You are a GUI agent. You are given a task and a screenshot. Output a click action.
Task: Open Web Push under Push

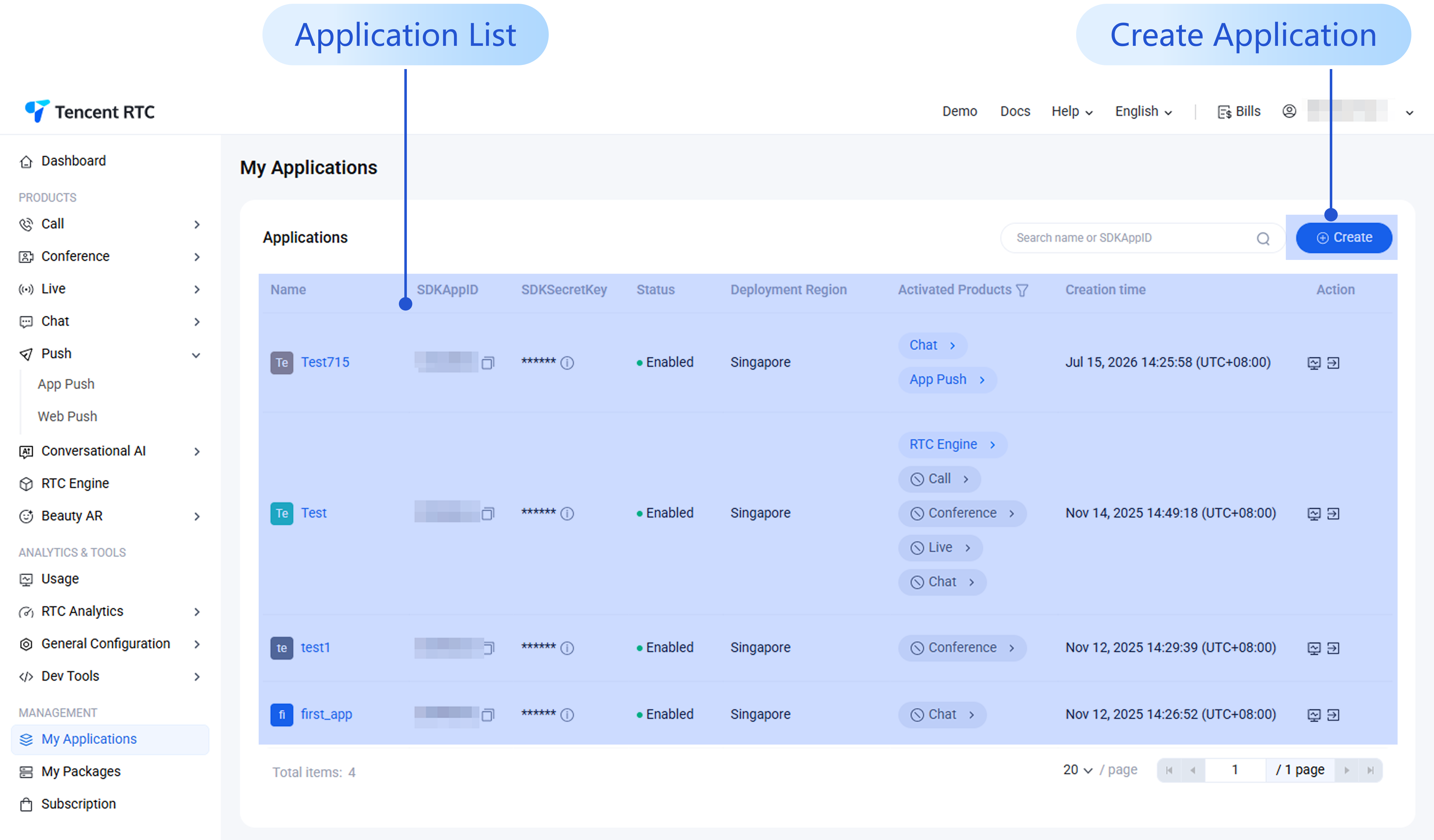pos(67,417)
